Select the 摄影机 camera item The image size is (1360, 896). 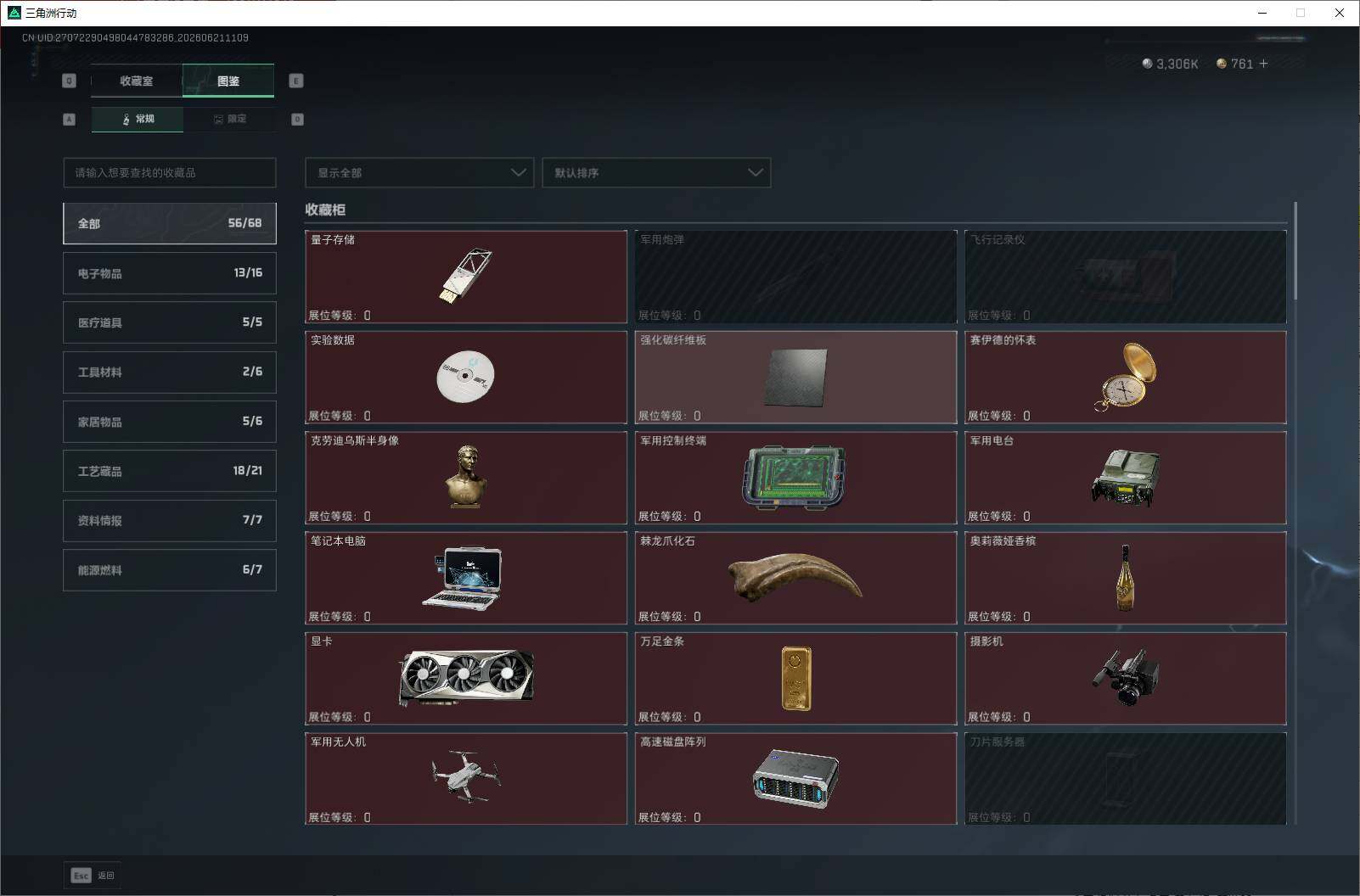point(1126,679)
